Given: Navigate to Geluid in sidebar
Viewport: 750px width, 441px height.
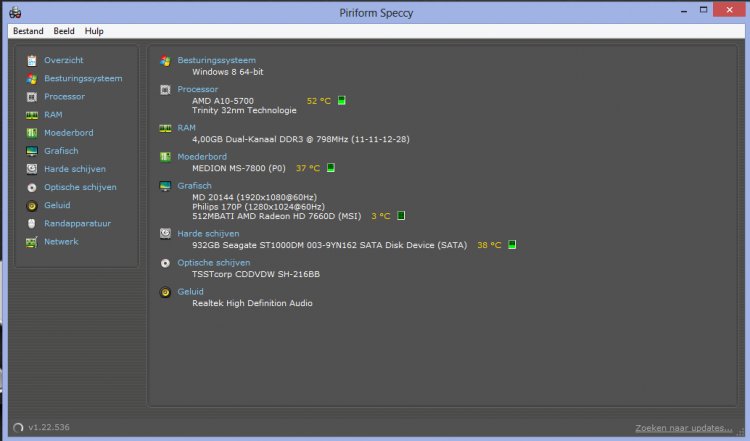Looking at the screenshot, I should [x=57, y=205].
